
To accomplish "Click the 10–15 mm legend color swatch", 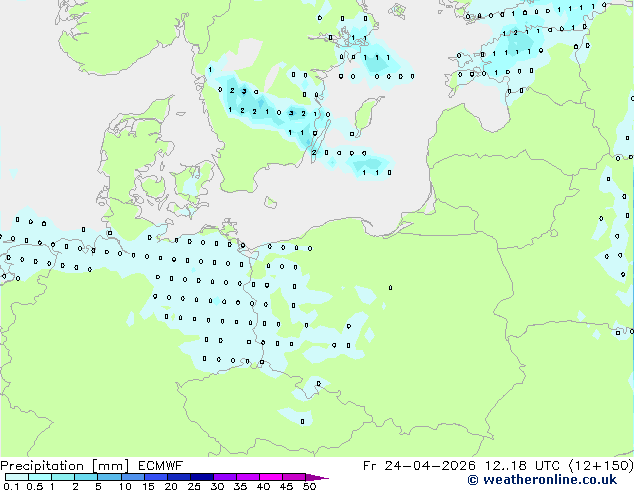I will [x=132, y=477].
